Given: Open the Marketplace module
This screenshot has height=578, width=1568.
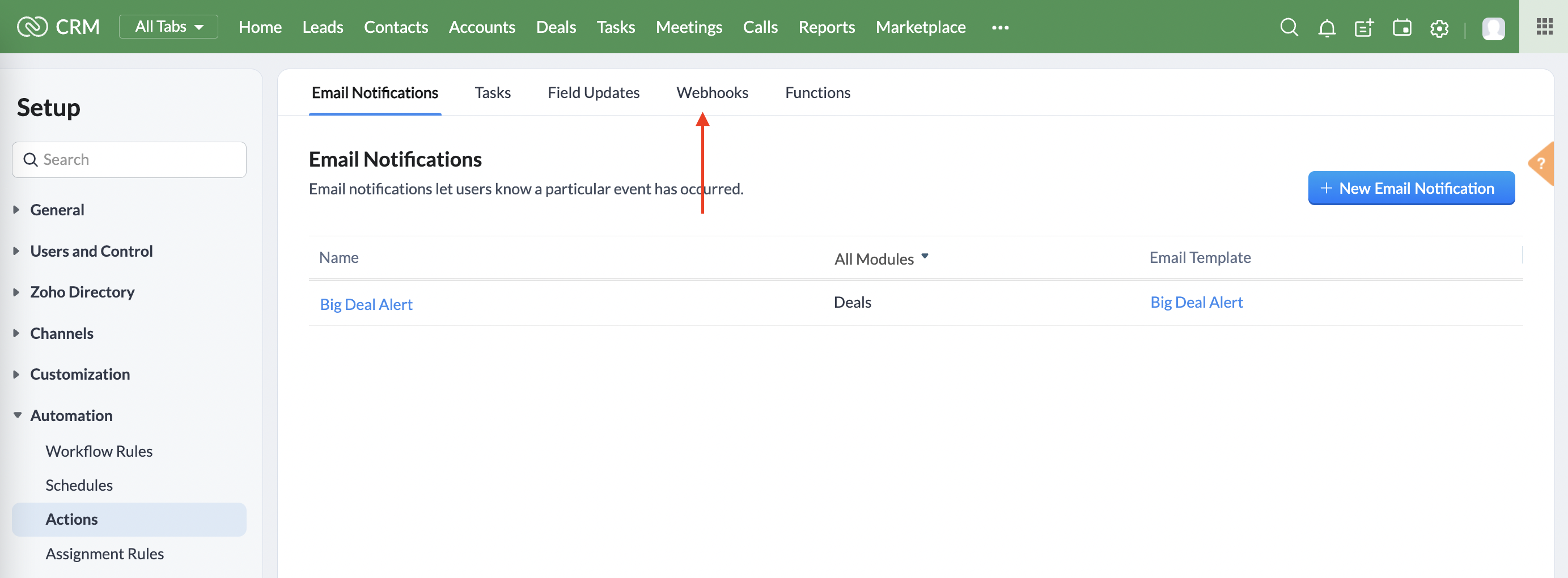Looking at the screenshot, I should (921, 27).
